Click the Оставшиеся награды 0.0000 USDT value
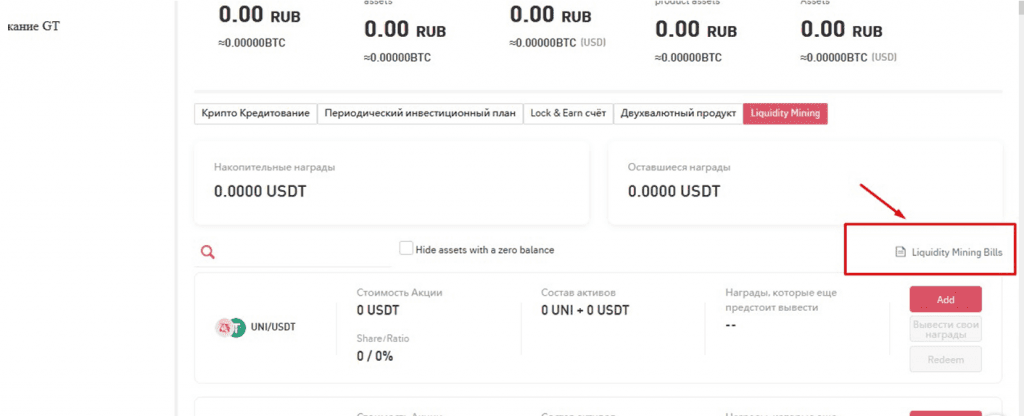Image resolution: width=1024 pixels, height=416 pixels. 674,192
